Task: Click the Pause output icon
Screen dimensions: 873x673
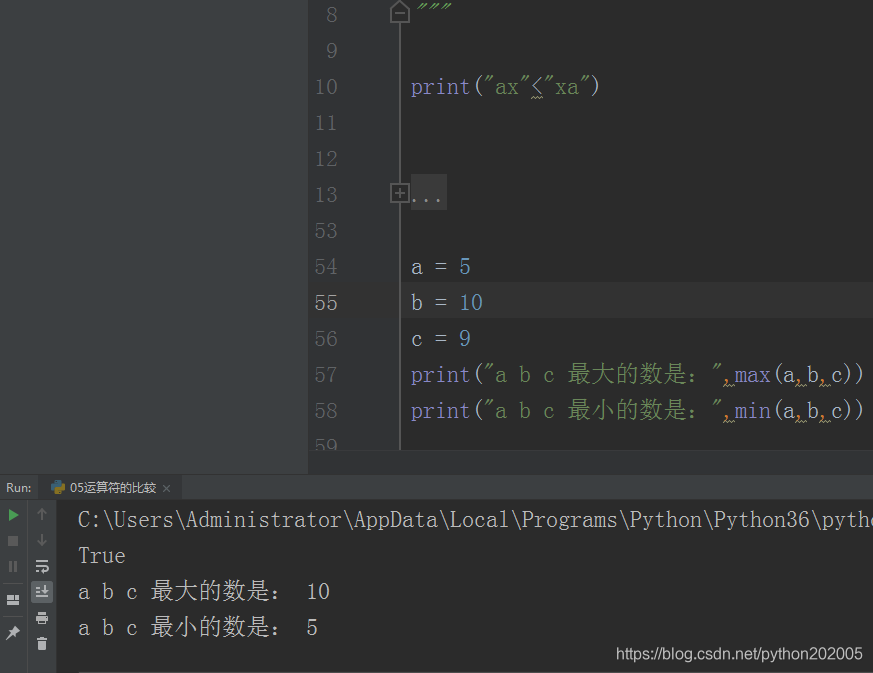Action: pyautogui.click(x=13, y=566)
